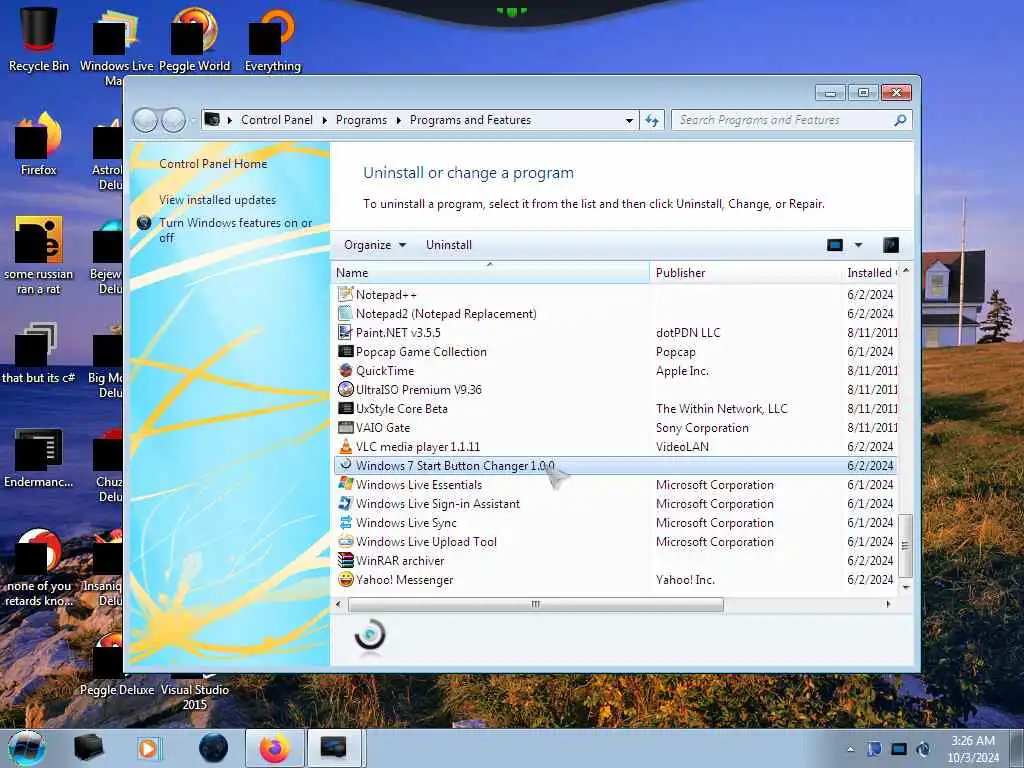
Task: Select VLC media player cone icon
Action: coord(345,447)
